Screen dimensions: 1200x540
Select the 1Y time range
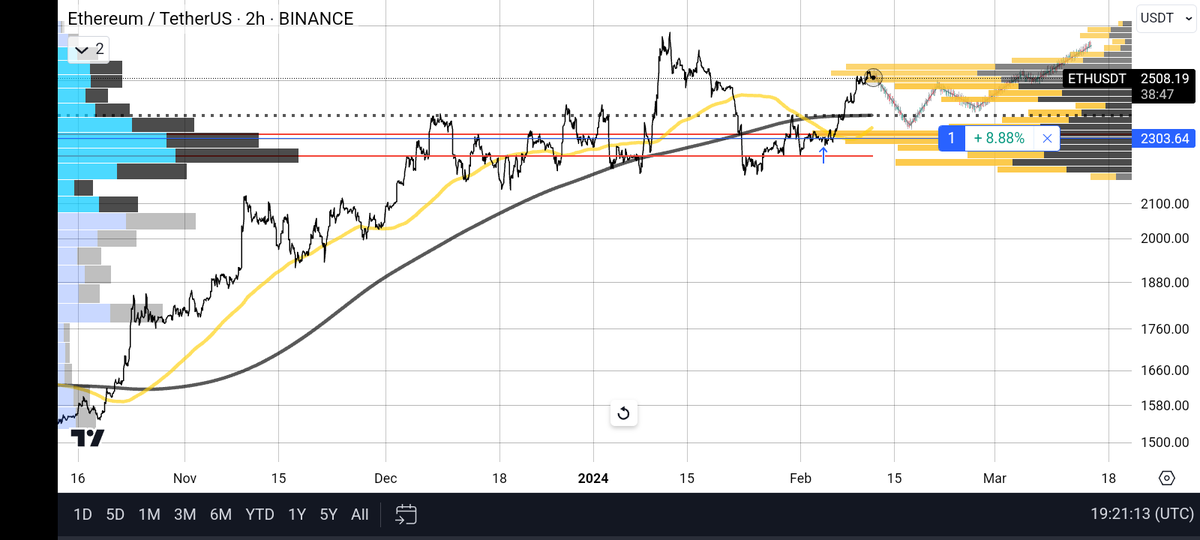(297, 515)
